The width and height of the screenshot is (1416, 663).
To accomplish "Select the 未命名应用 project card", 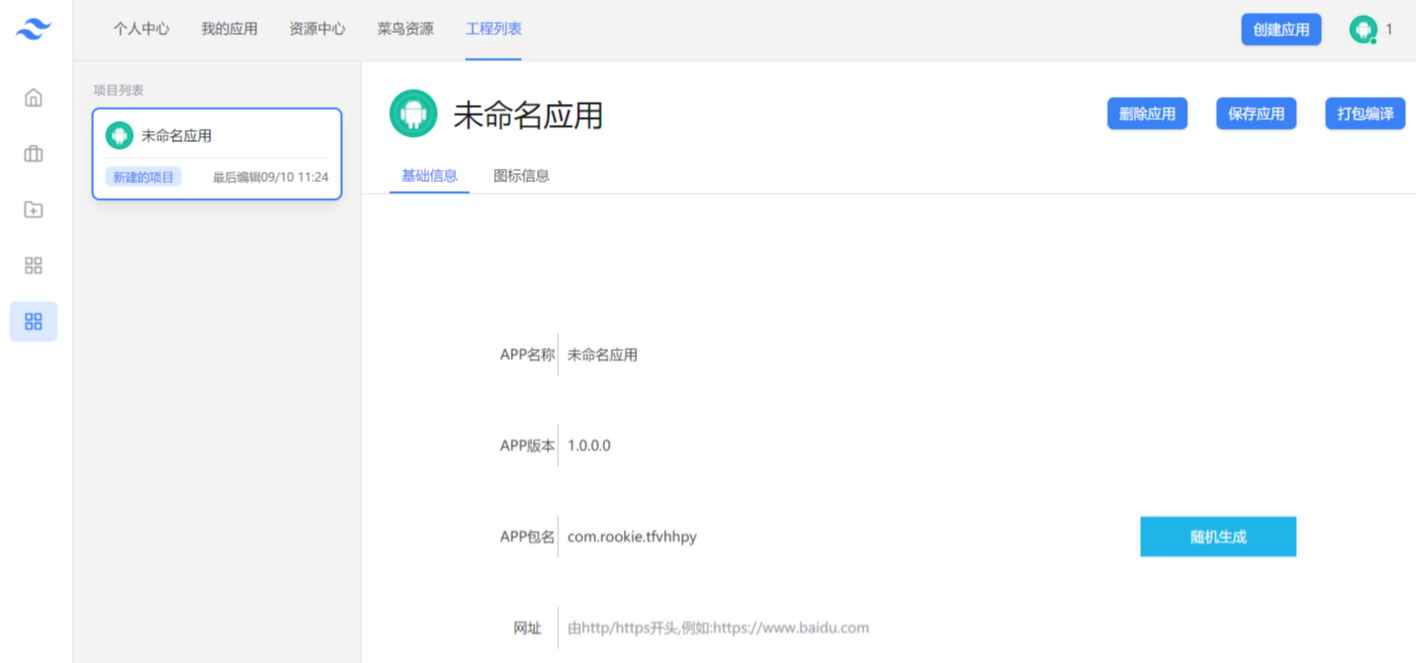I will (216, 153).
